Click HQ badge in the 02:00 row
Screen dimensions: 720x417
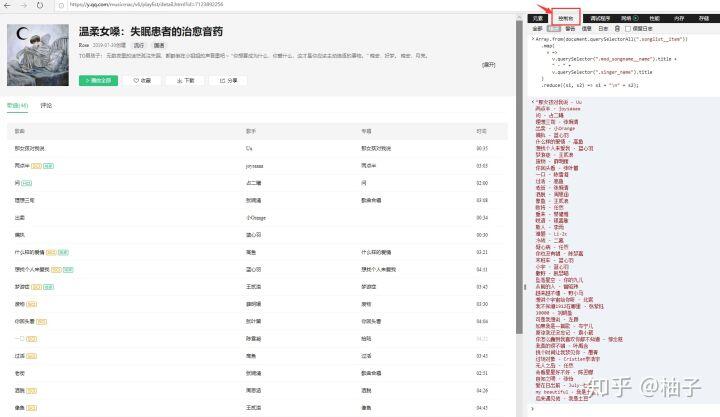(x=27, y=183)
